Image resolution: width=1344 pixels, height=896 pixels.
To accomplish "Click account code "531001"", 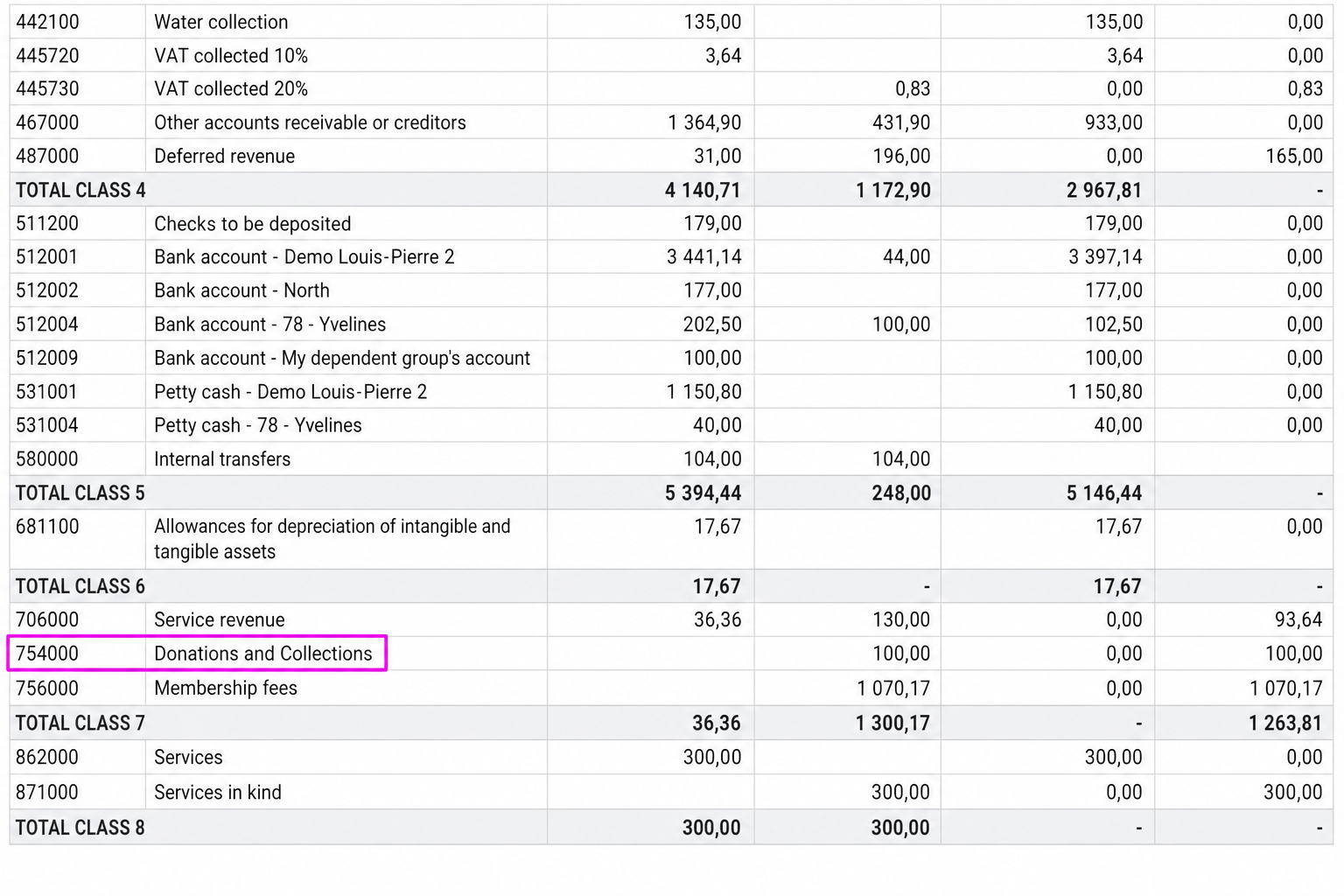I will tap(47, 392).
